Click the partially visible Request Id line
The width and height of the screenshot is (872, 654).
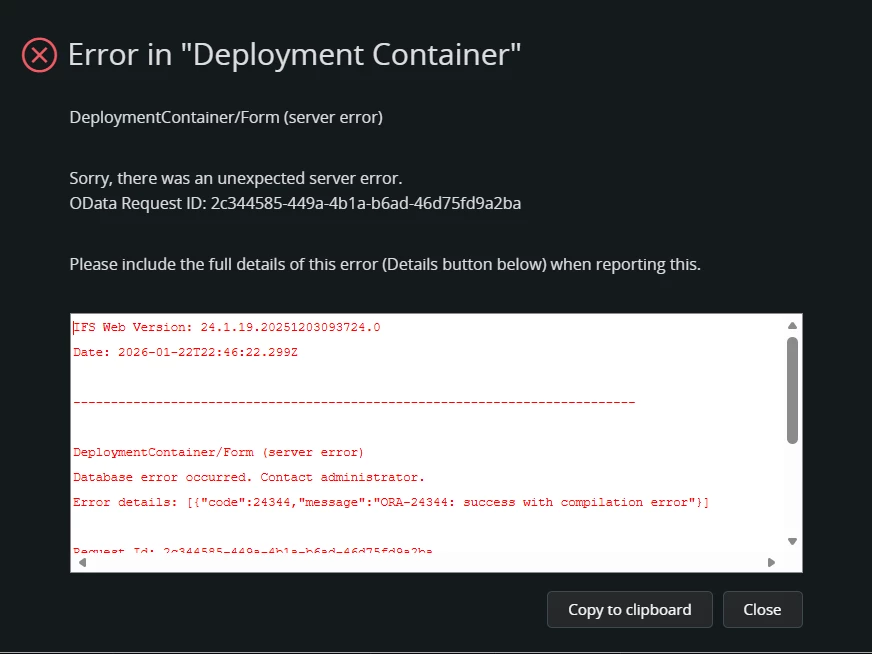click(x=252, y=550)
